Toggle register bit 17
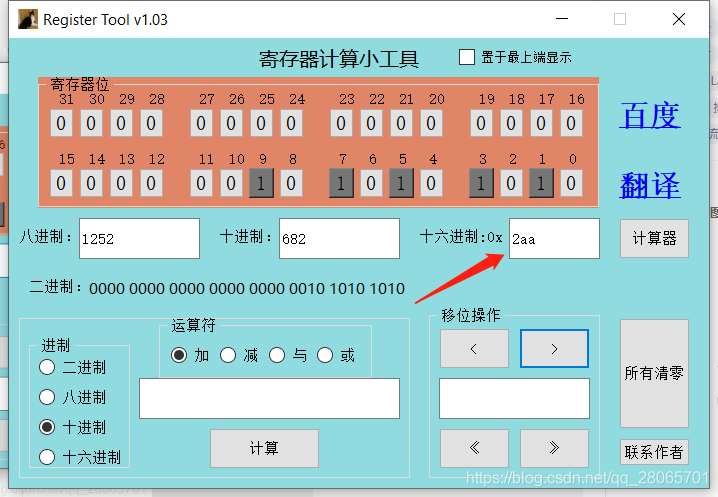Screen dimensions: 718x497 (541, 123)
